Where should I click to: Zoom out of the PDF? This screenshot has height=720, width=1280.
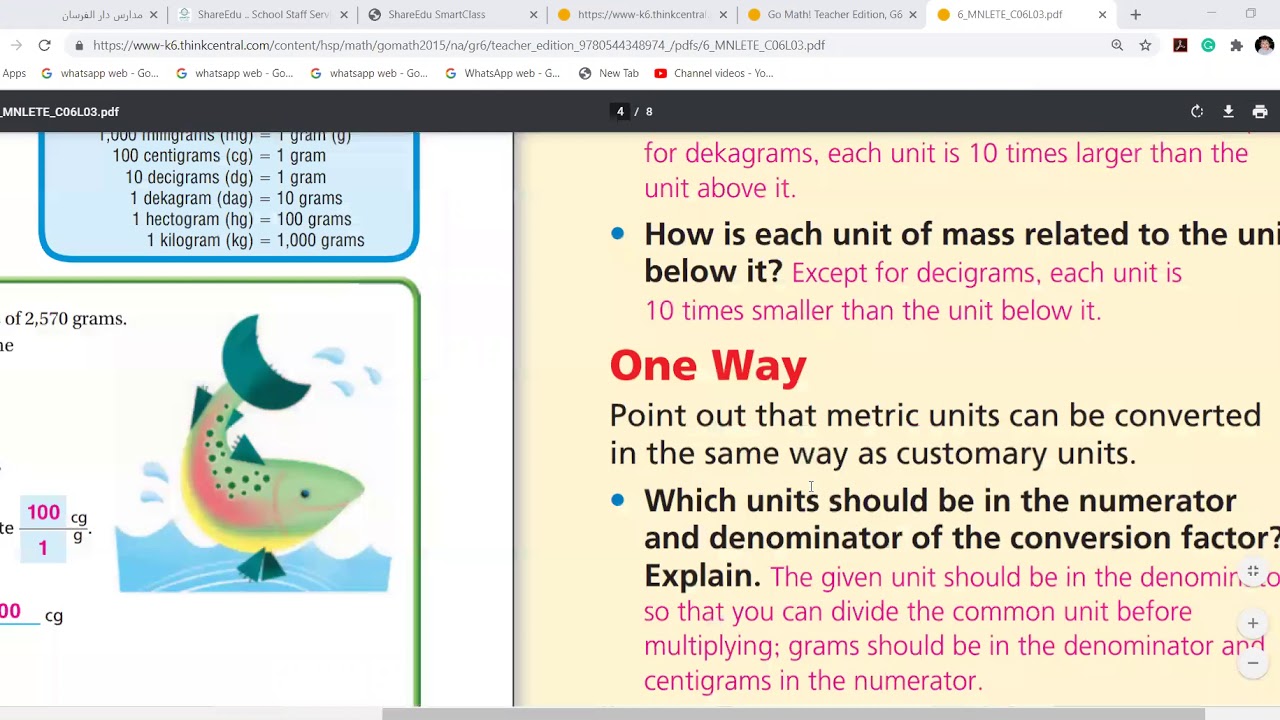pyautogui.click(x=1253, y=663)
